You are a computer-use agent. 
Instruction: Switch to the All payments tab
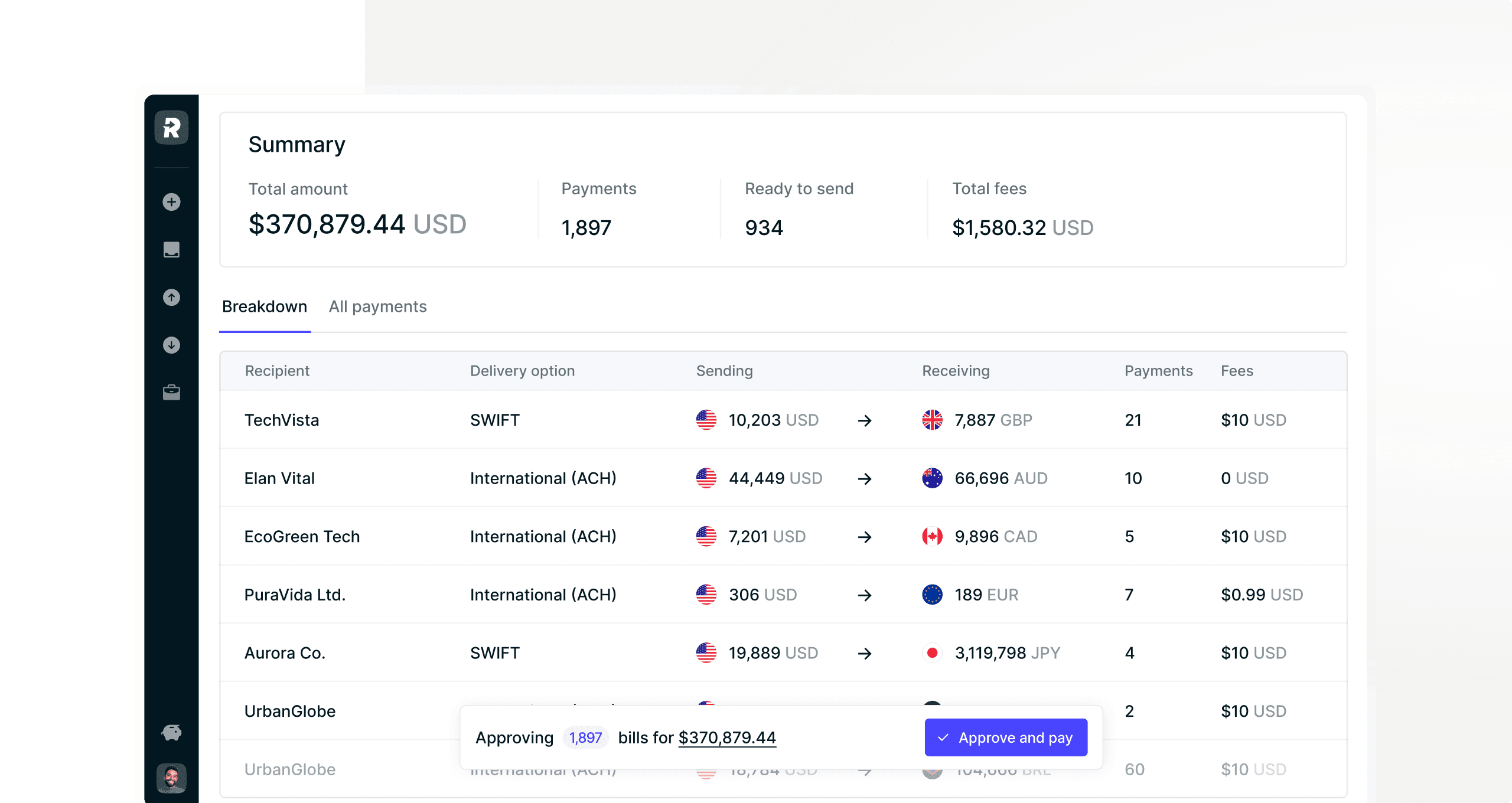377,306
